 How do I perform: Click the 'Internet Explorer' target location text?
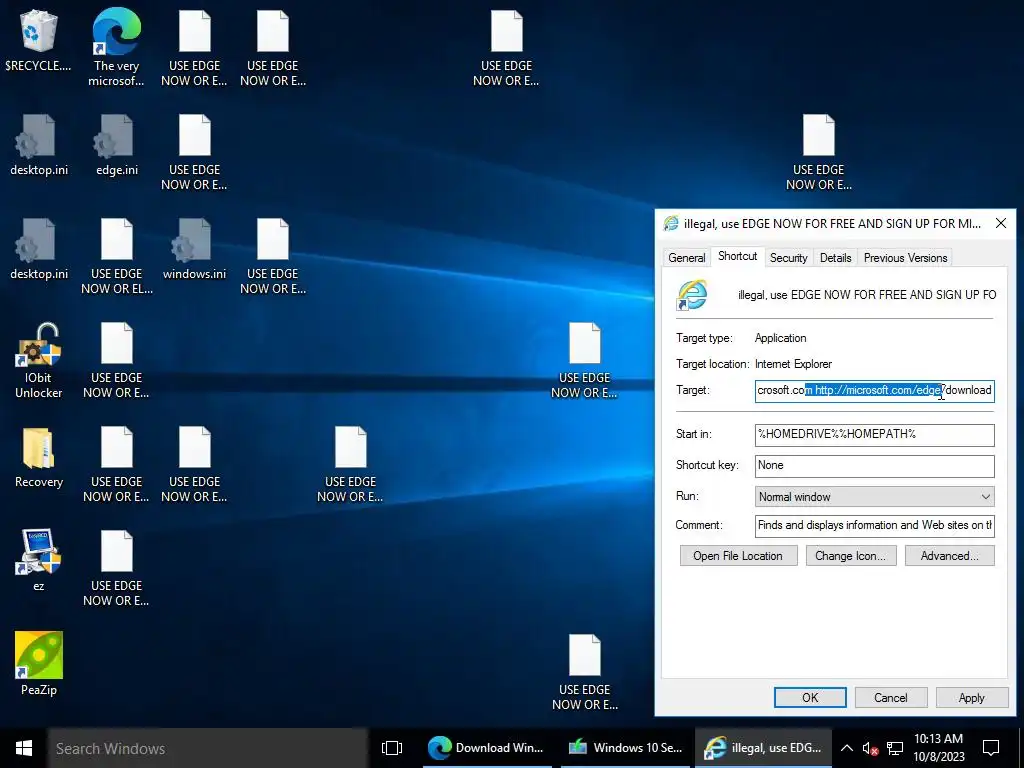793,364
